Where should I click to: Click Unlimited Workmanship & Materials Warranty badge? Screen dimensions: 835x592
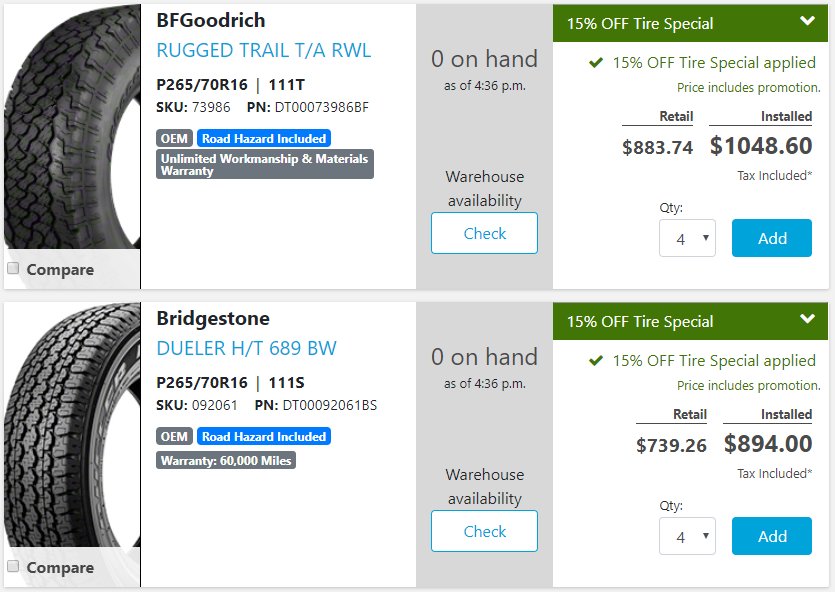tap(265, 164)
